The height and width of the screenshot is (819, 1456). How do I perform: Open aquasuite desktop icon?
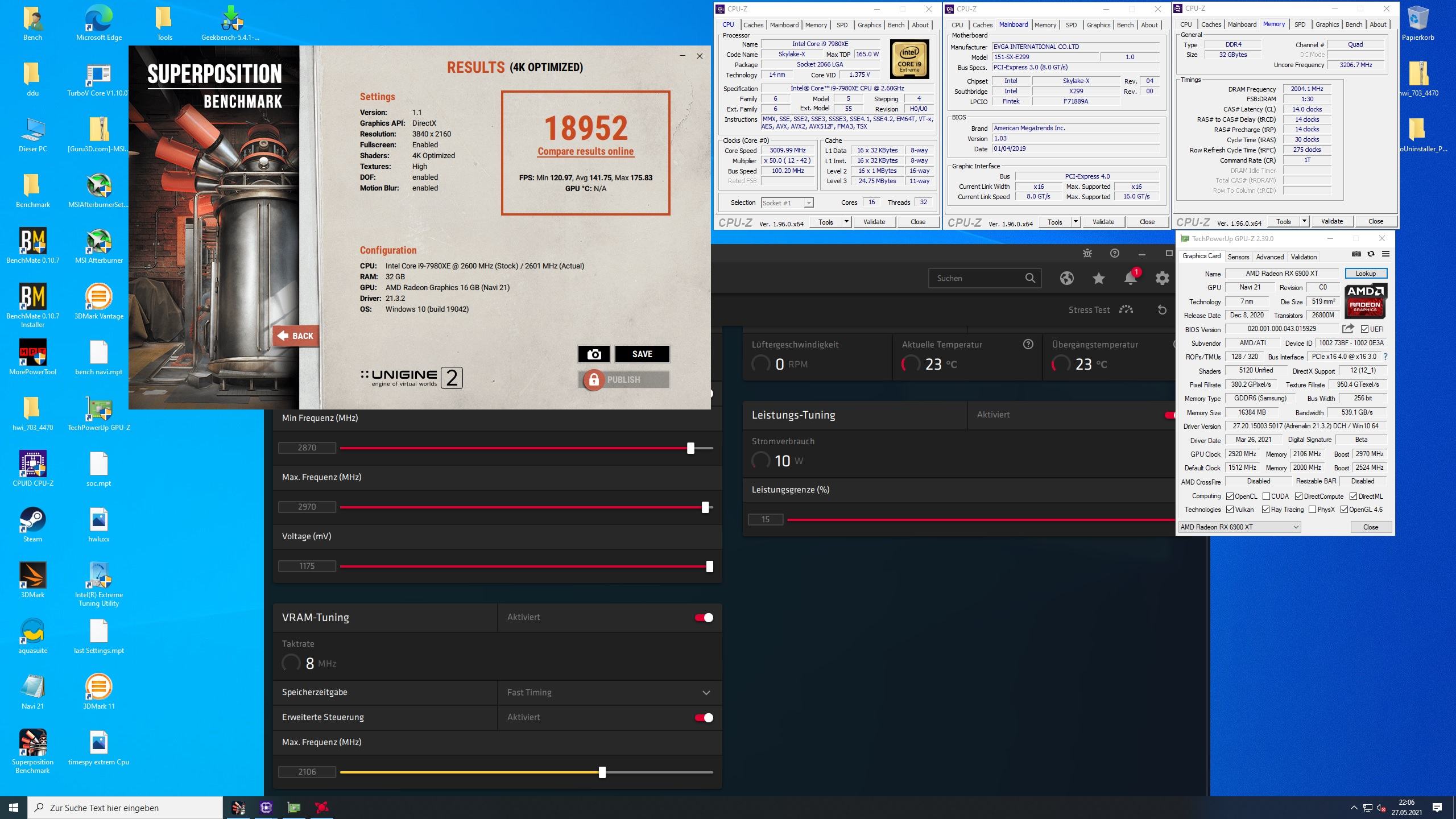point(32,637)
